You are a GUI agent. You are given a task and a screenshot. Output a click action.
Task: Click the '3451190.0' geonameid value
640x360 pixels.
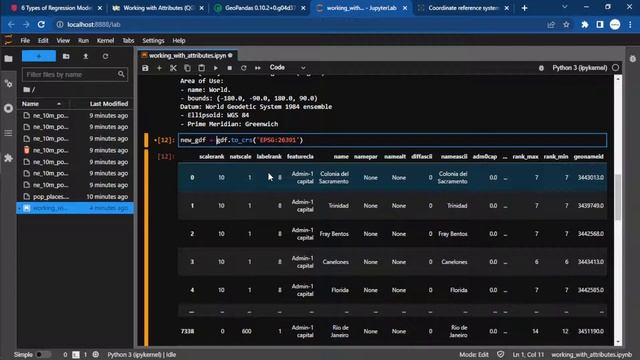click(x=591, y=331)
